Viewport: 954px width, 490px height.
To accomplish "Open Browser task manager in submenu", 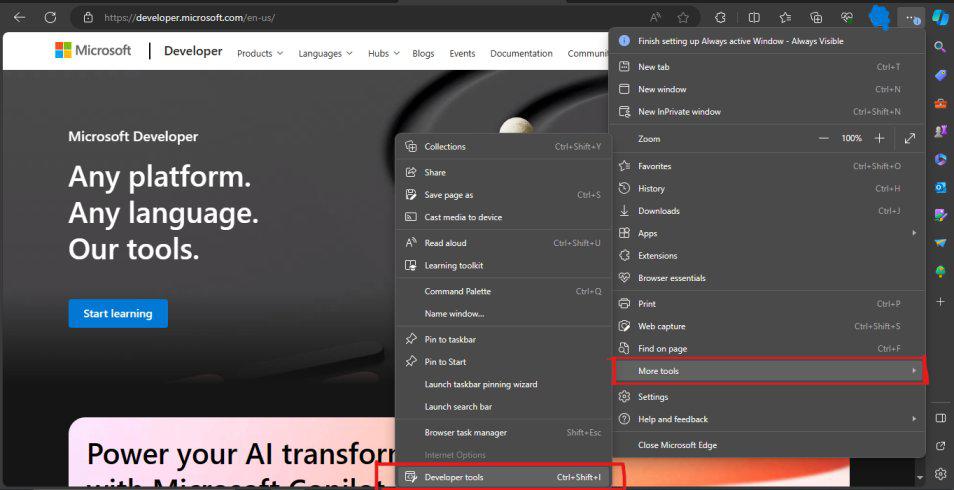I will pyautogui.click(x=503, y=433).
